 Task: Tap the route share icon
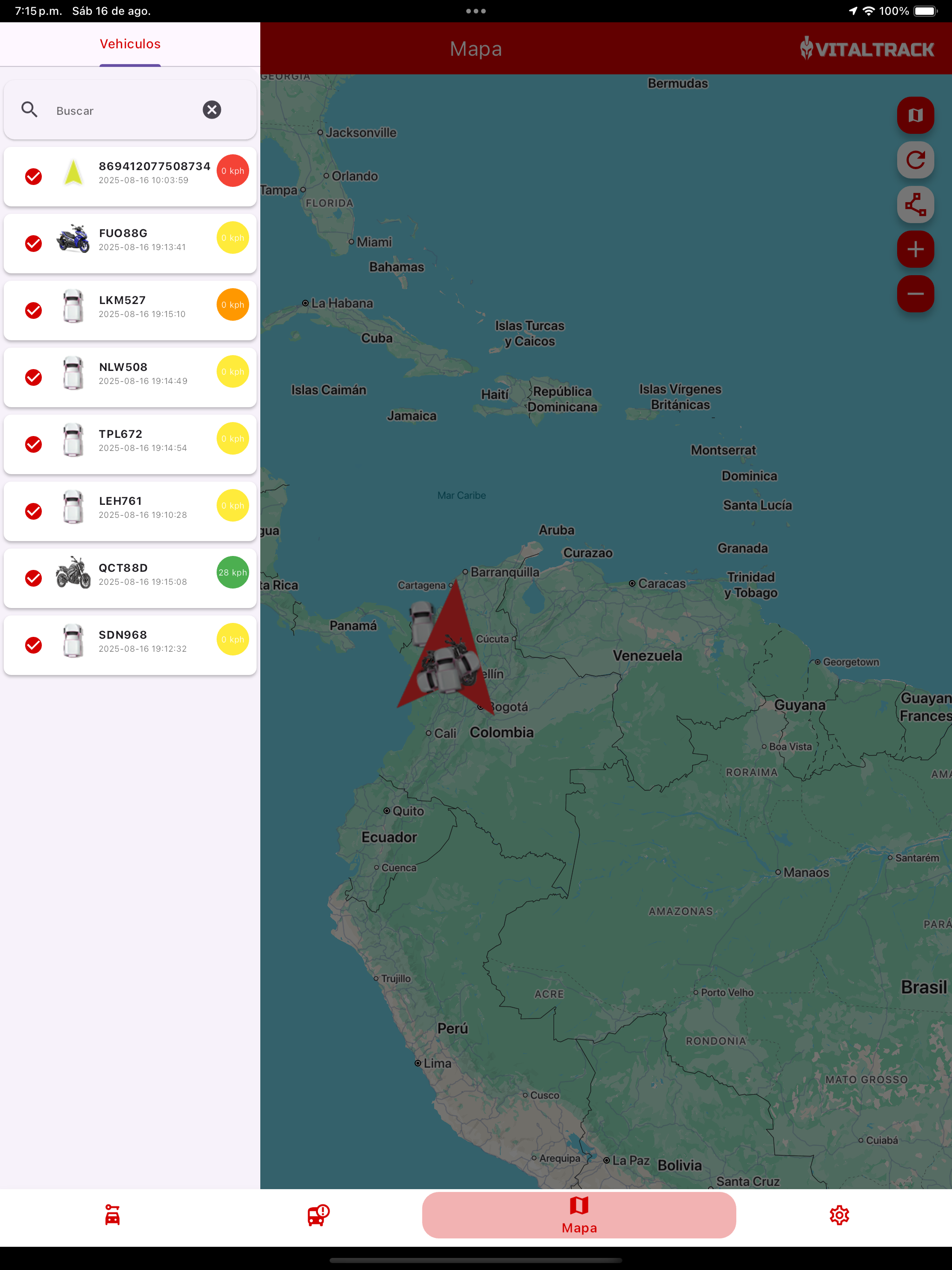click(915, 205)
